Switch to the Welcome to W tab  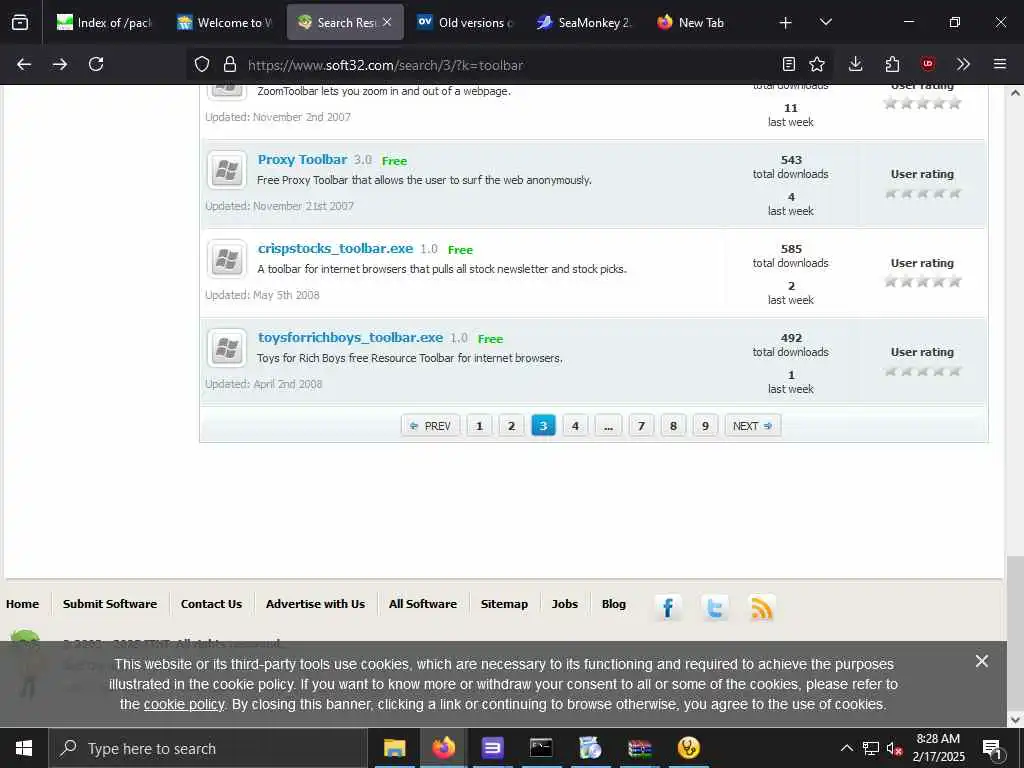pos(225,22)
